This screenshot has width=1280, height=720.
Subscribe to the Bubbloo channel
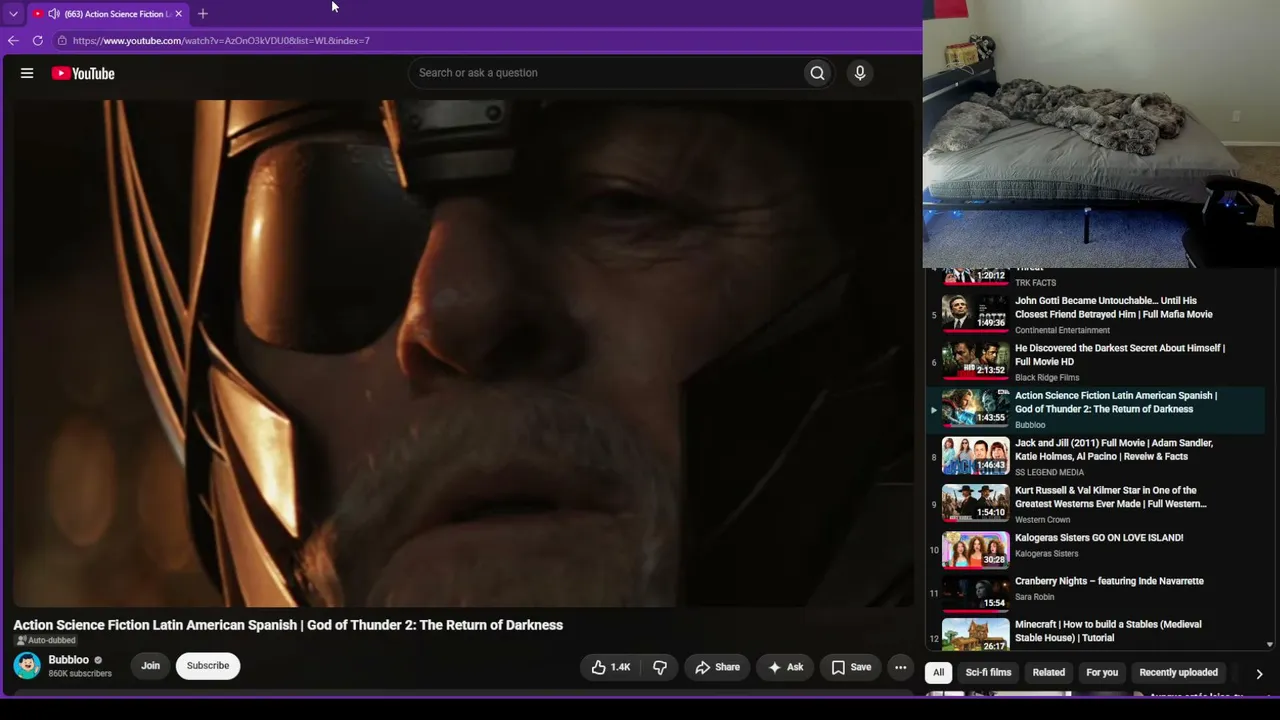pos(208,666)
